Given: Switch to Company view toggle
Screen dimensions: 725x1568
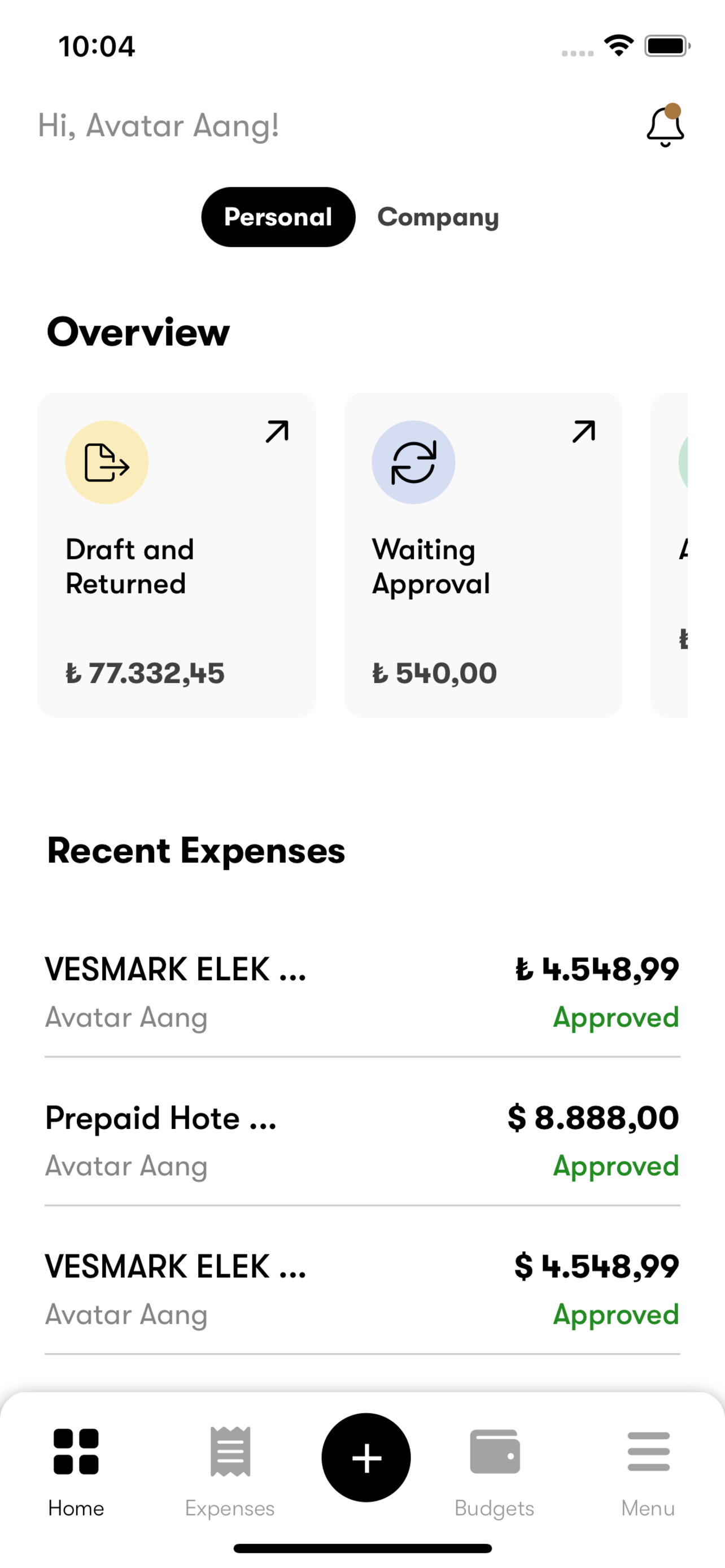Looking at the screenshot, I should click(438, 217).
